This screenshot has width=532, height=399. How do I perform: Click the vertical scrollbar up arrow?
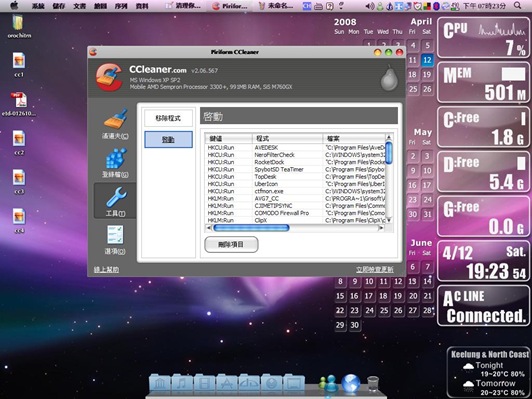(389, 137)
